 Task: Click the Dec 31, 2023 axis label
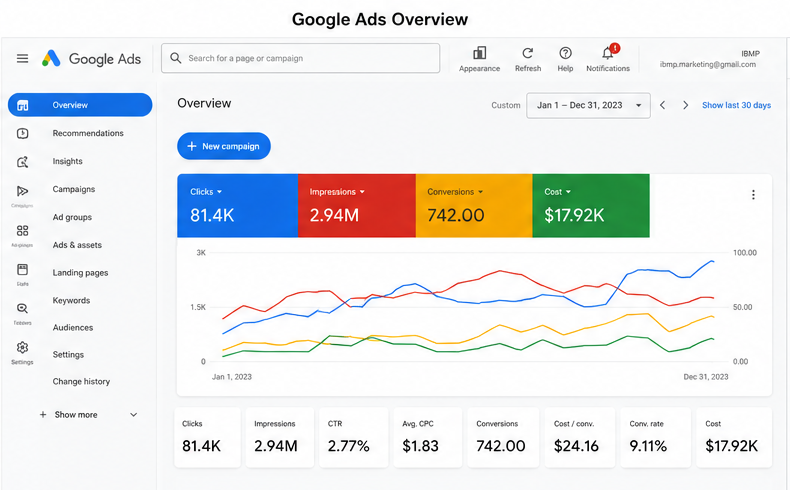(706, 377)
